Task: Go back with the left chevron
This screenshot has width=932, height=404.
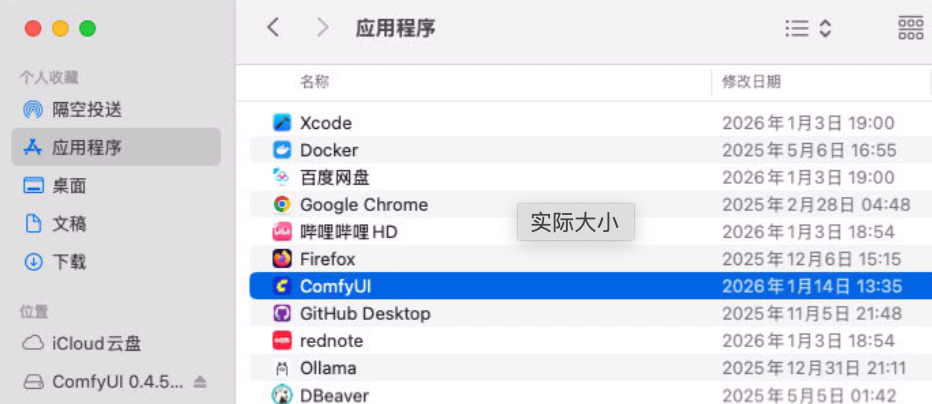Action: 273,28
